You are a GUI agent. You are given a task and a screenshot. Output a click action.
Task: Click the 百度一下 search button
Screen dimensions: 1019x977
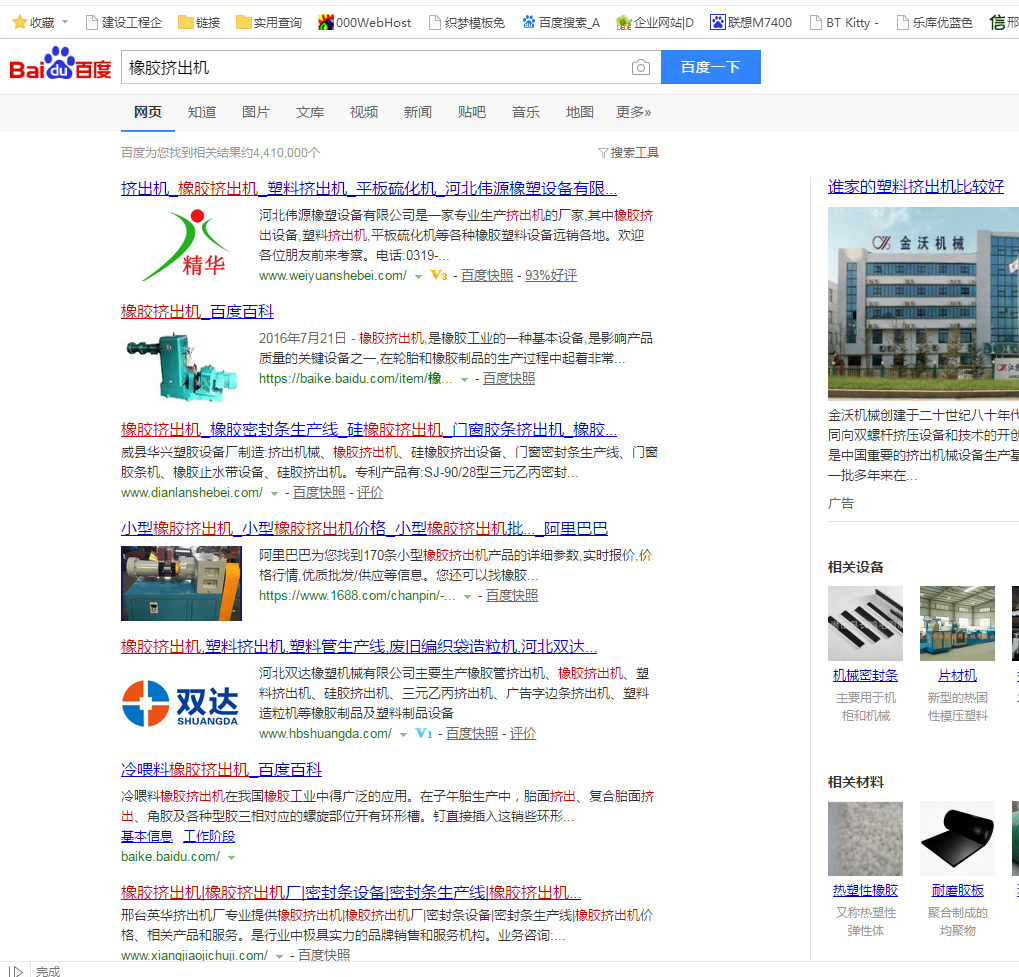pos(710,67)
